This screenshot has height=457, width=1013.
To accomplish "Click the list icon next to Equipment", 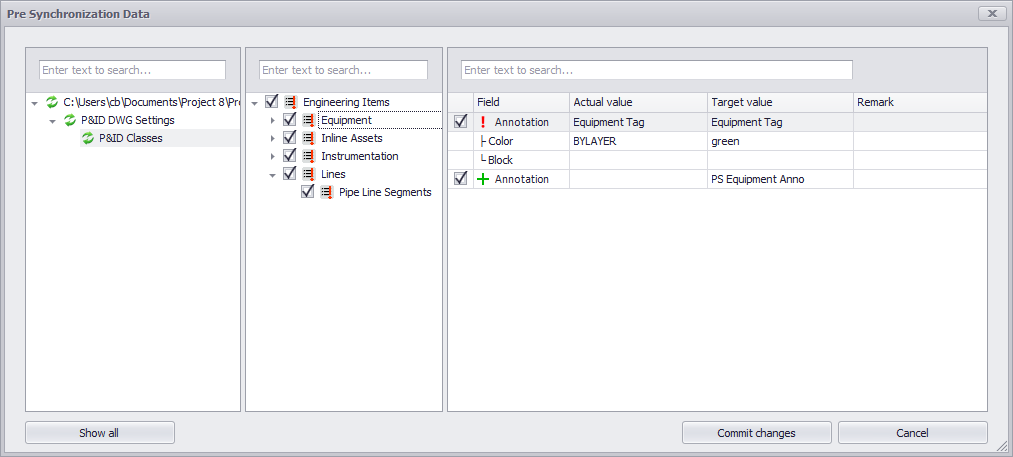I will (x=309, y=120).
